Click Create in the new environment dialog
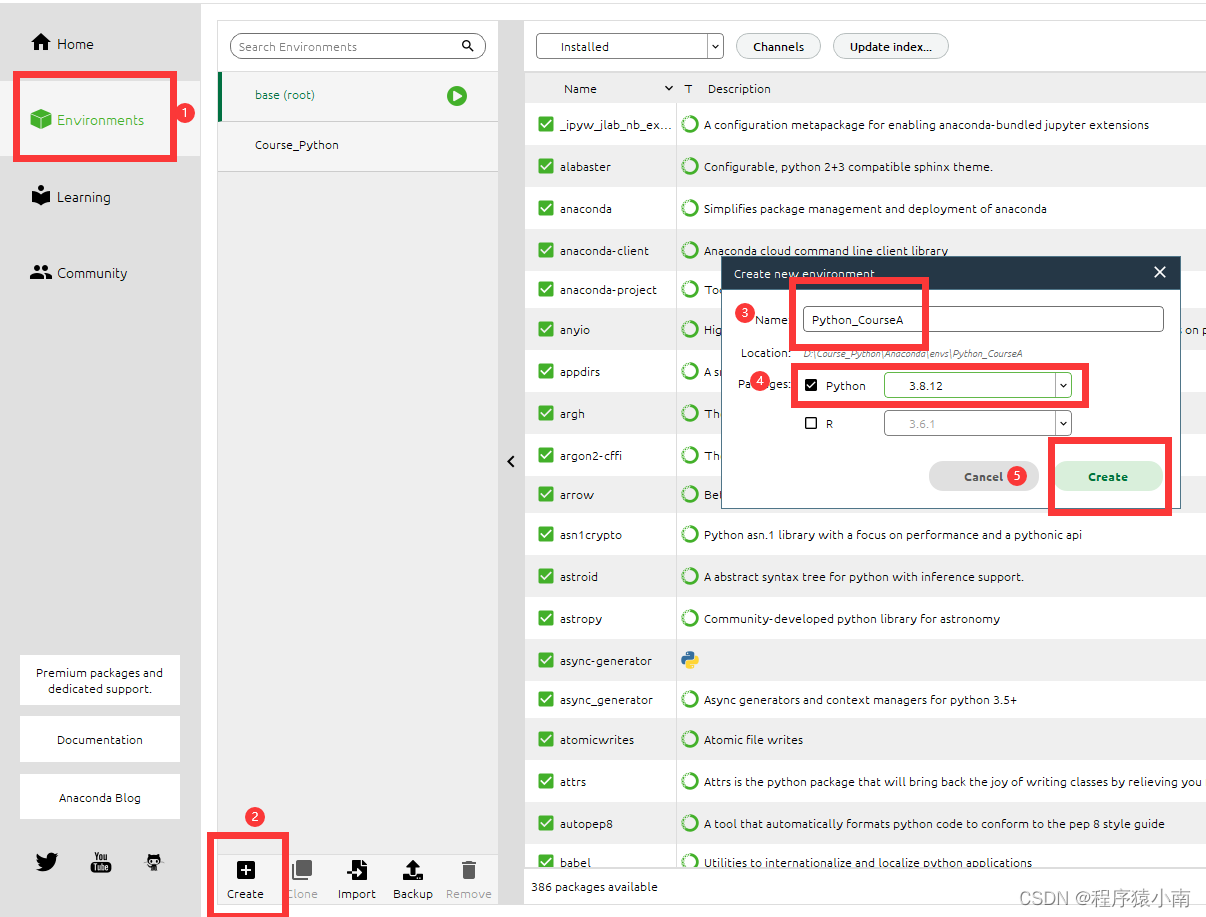 pyautogui.click(x=1108, y=477)
